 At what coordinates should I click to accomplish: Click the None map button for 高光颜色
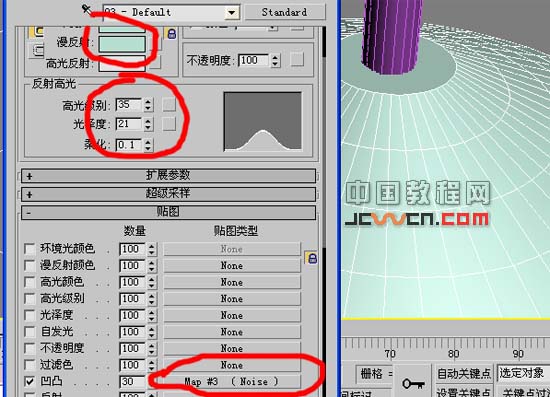(x=232, y=282)
